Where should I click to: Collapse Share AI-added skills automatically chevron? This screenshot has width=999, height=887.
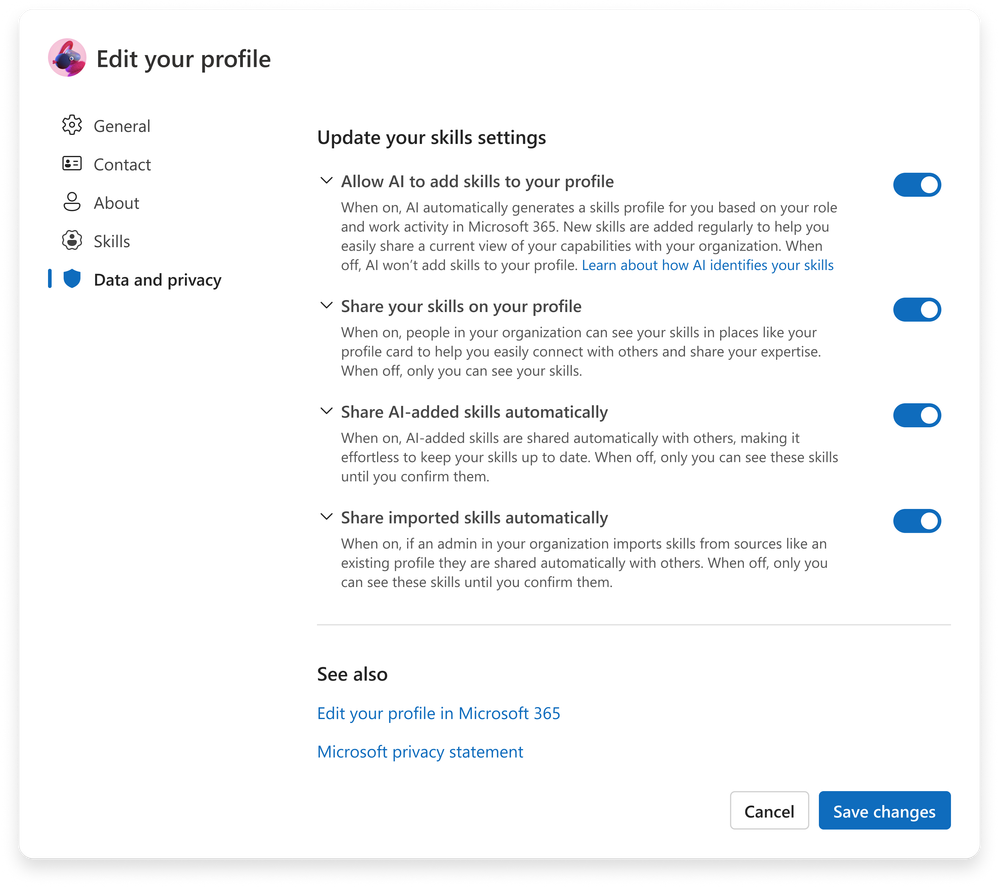coord(325,411)
